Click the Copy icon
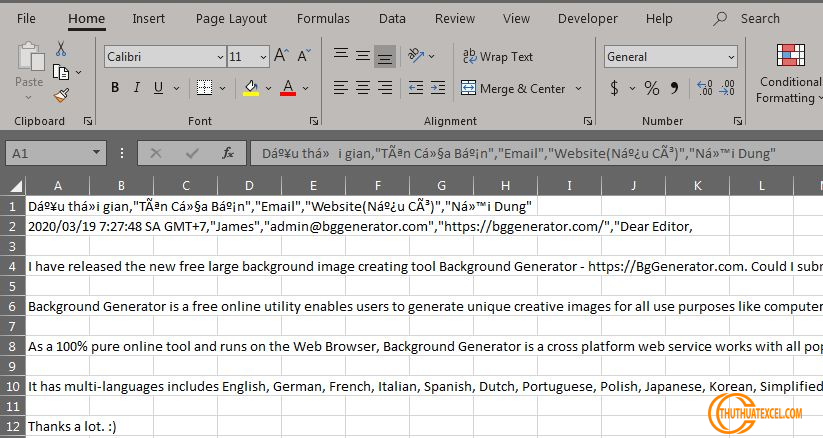Viewport: 823px width, 438px height. point(61,72)
